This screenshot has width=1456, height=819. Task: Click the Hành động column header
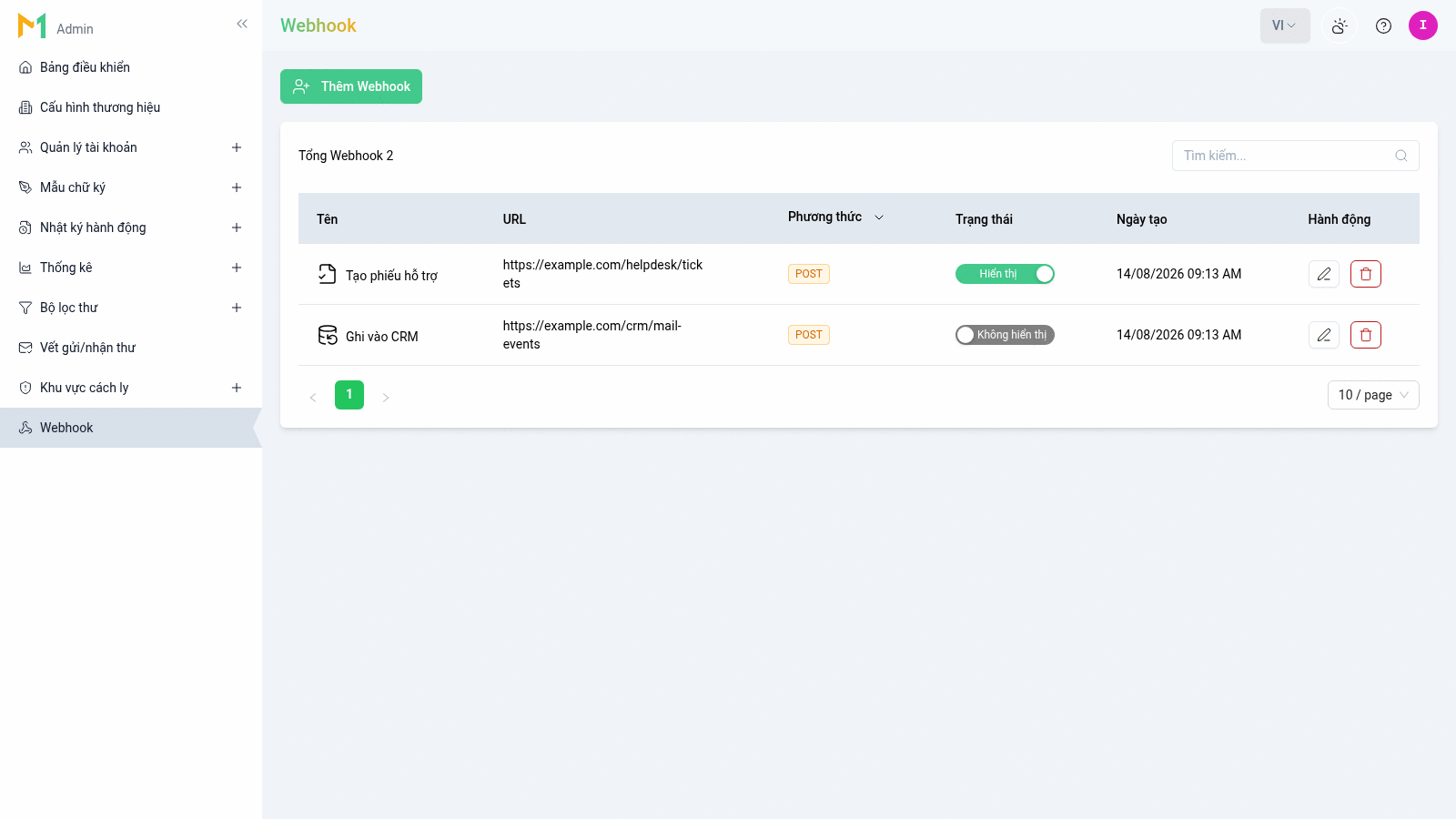(1339, 219)
